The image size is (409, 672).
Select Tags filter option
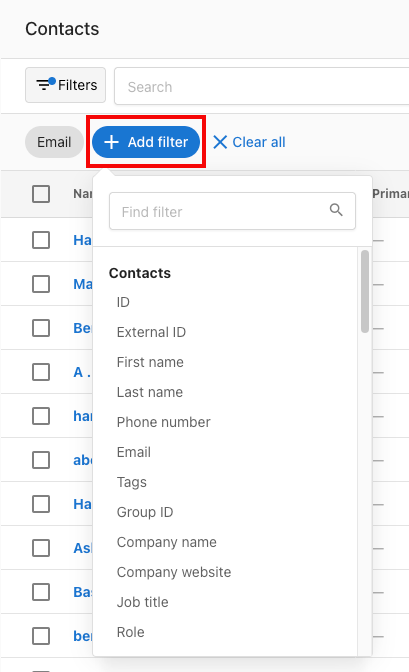pos(132,482)
